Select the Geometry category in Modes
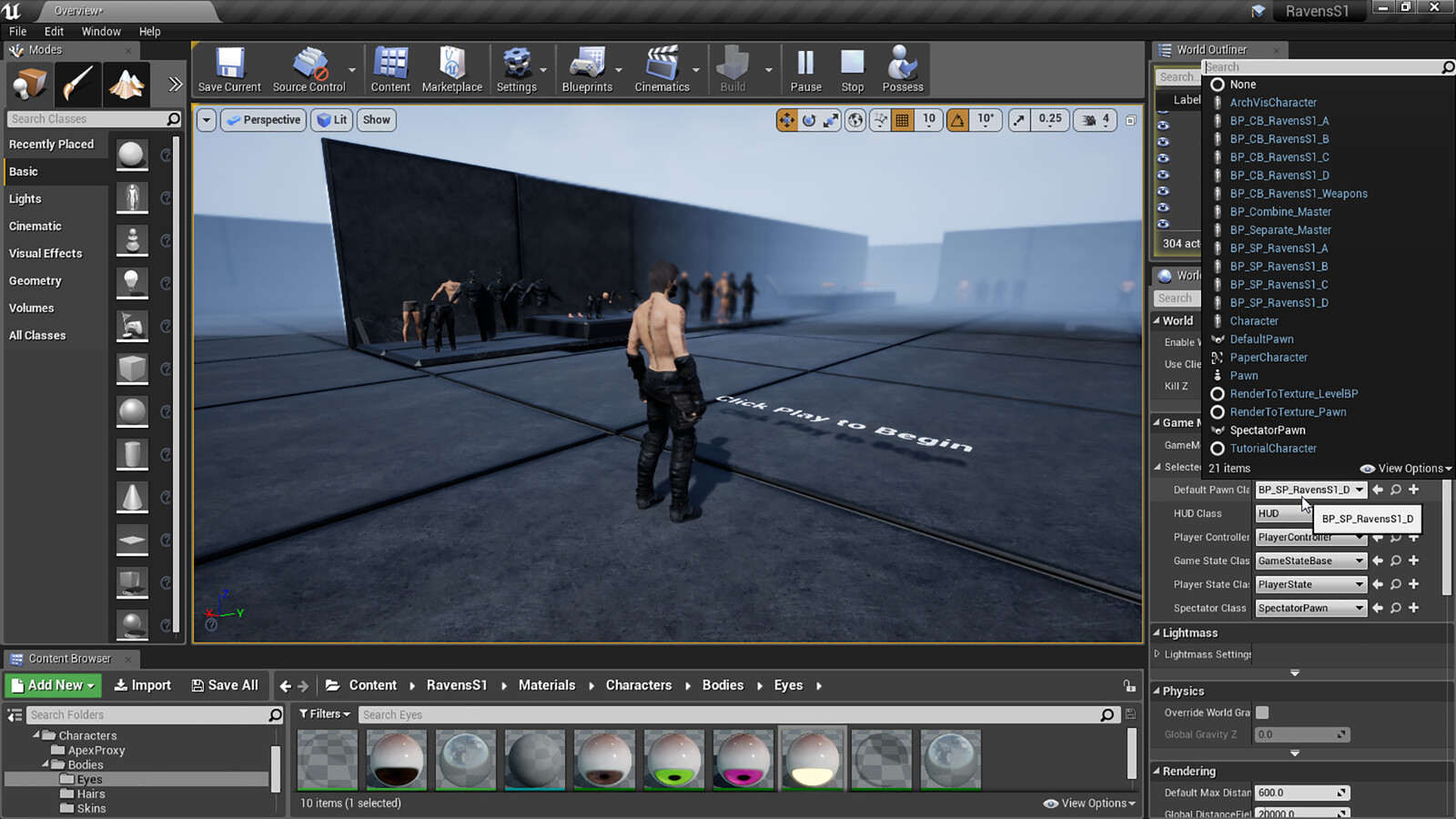This screenshot has height=819, width=1456. click(35, 280)
